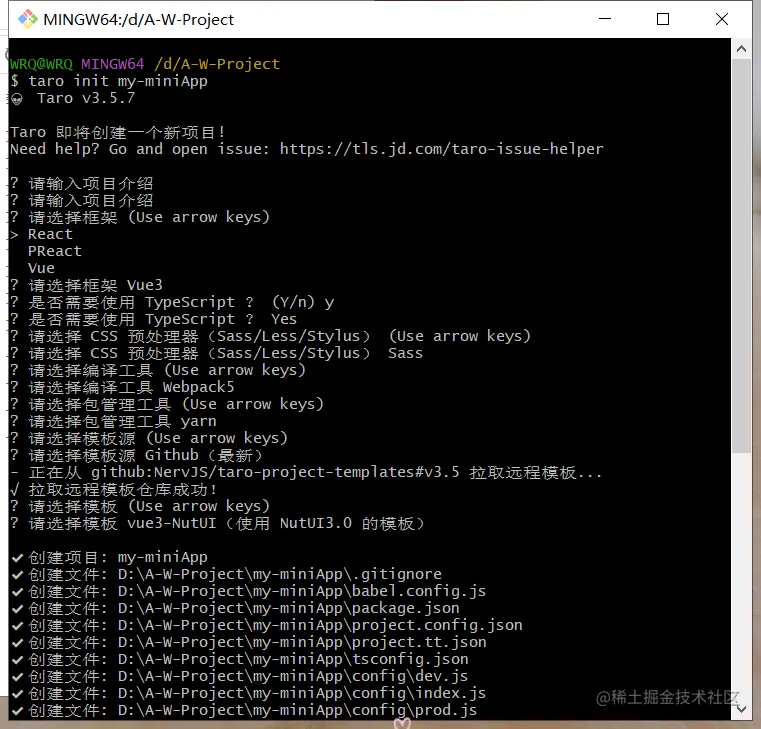Viewport: 761px width, 729px height.
Task: Click the checkmark beside .gitignore line
Action: (x=17, y=575)
